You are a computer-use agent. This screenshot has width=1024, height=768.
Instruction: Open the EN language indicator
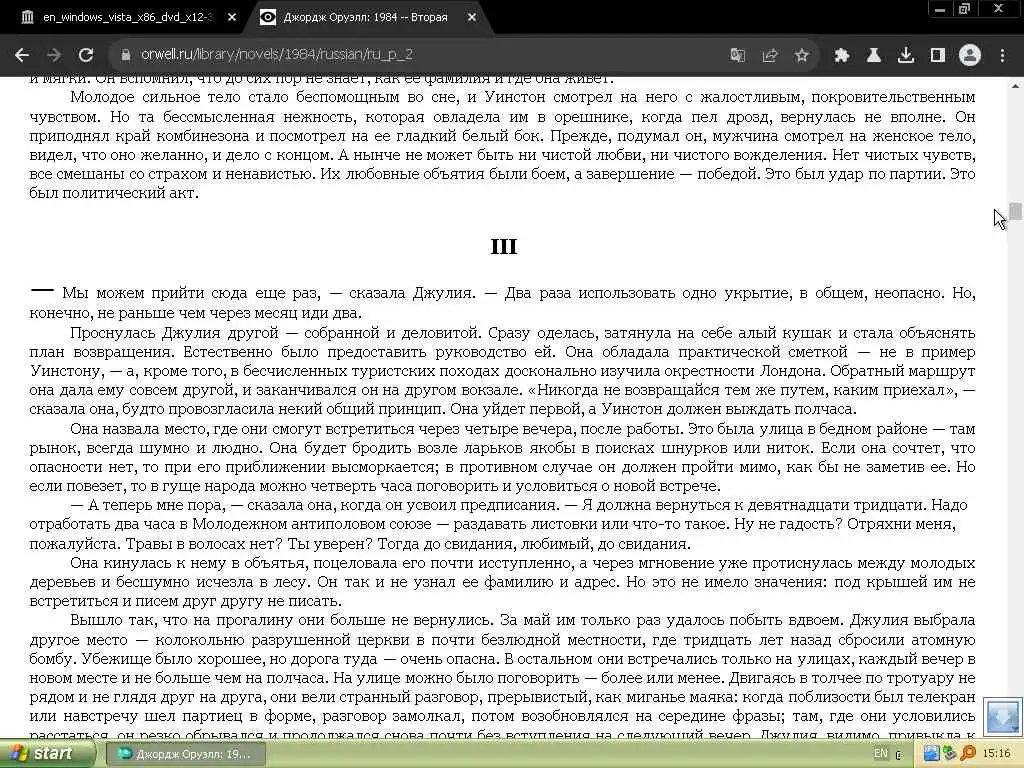click(881, 754)
